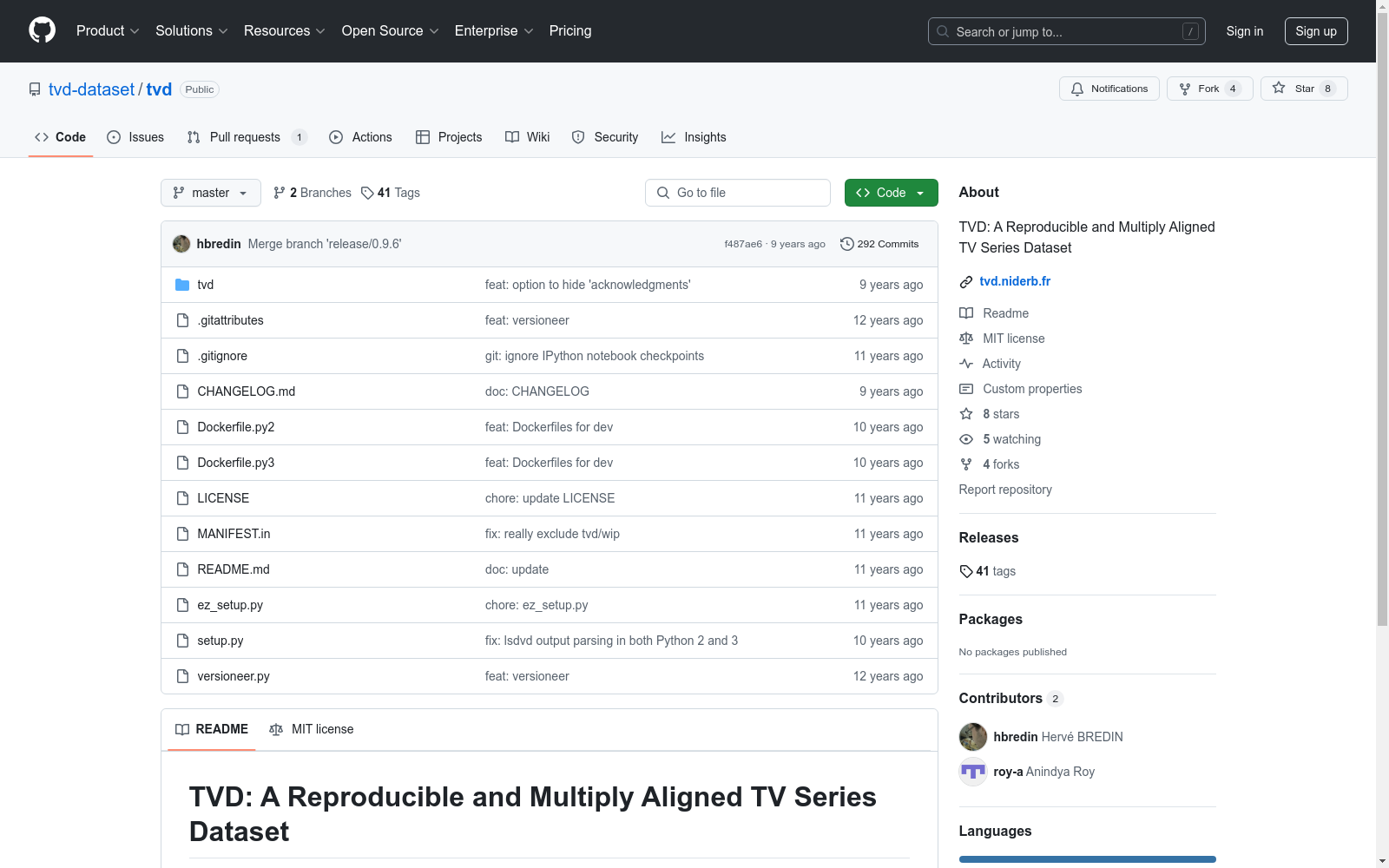
Task: Expand the Resources menu
Action: 285,30
